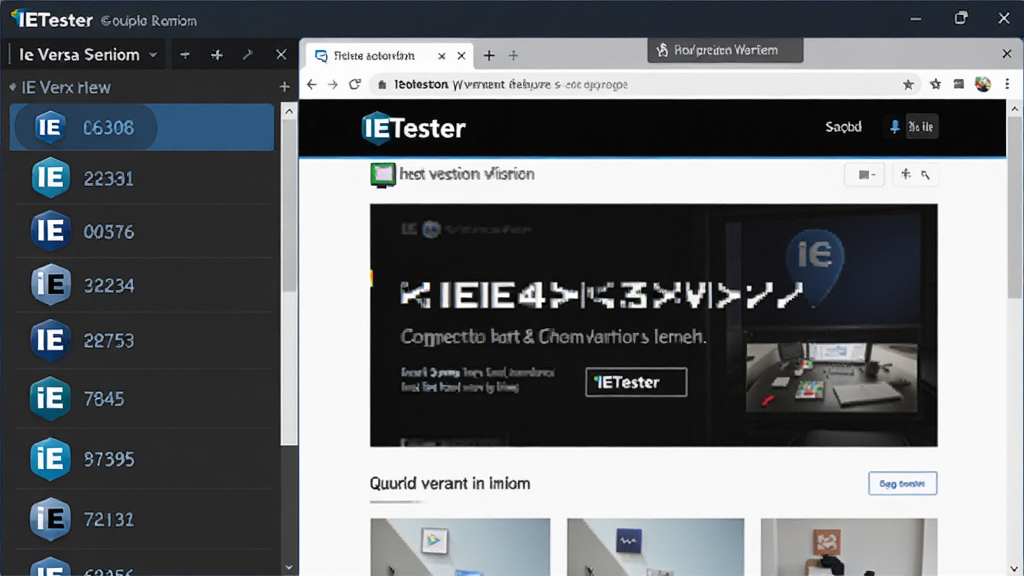Viewport: 1024px width, 576px height.
Task: Go forward in browser
Action: (333, 84)
